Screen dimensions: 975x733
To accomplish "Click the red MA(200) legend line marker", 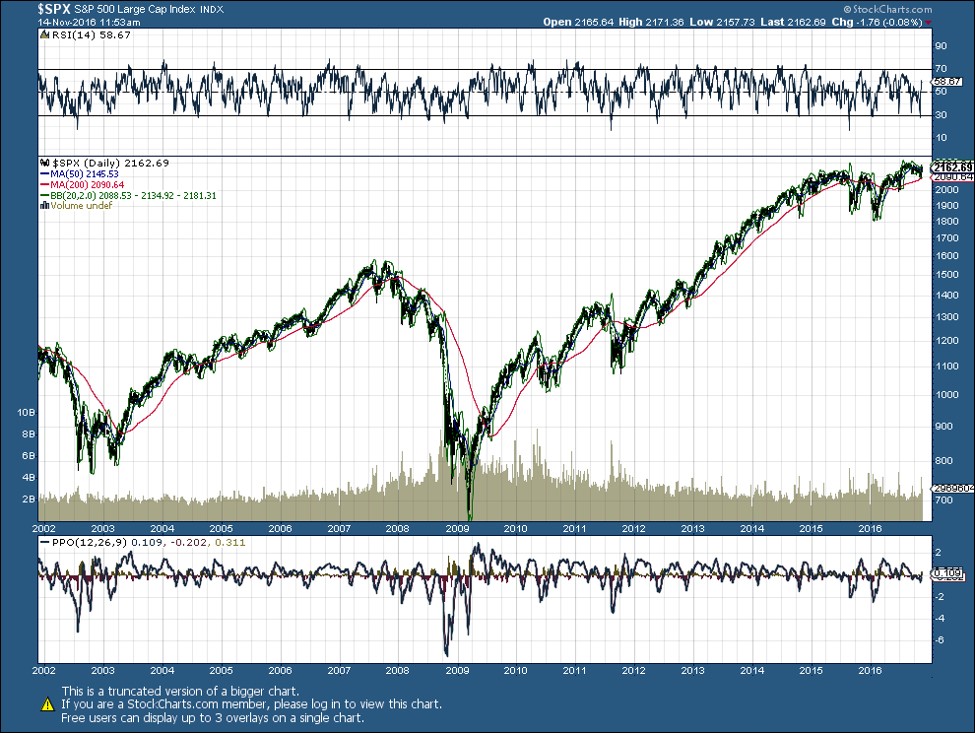I will point(44,185).
